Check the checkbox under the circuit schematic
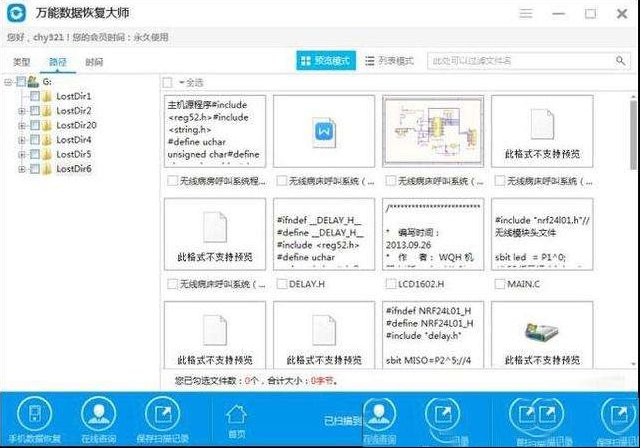 pos(391,181)
